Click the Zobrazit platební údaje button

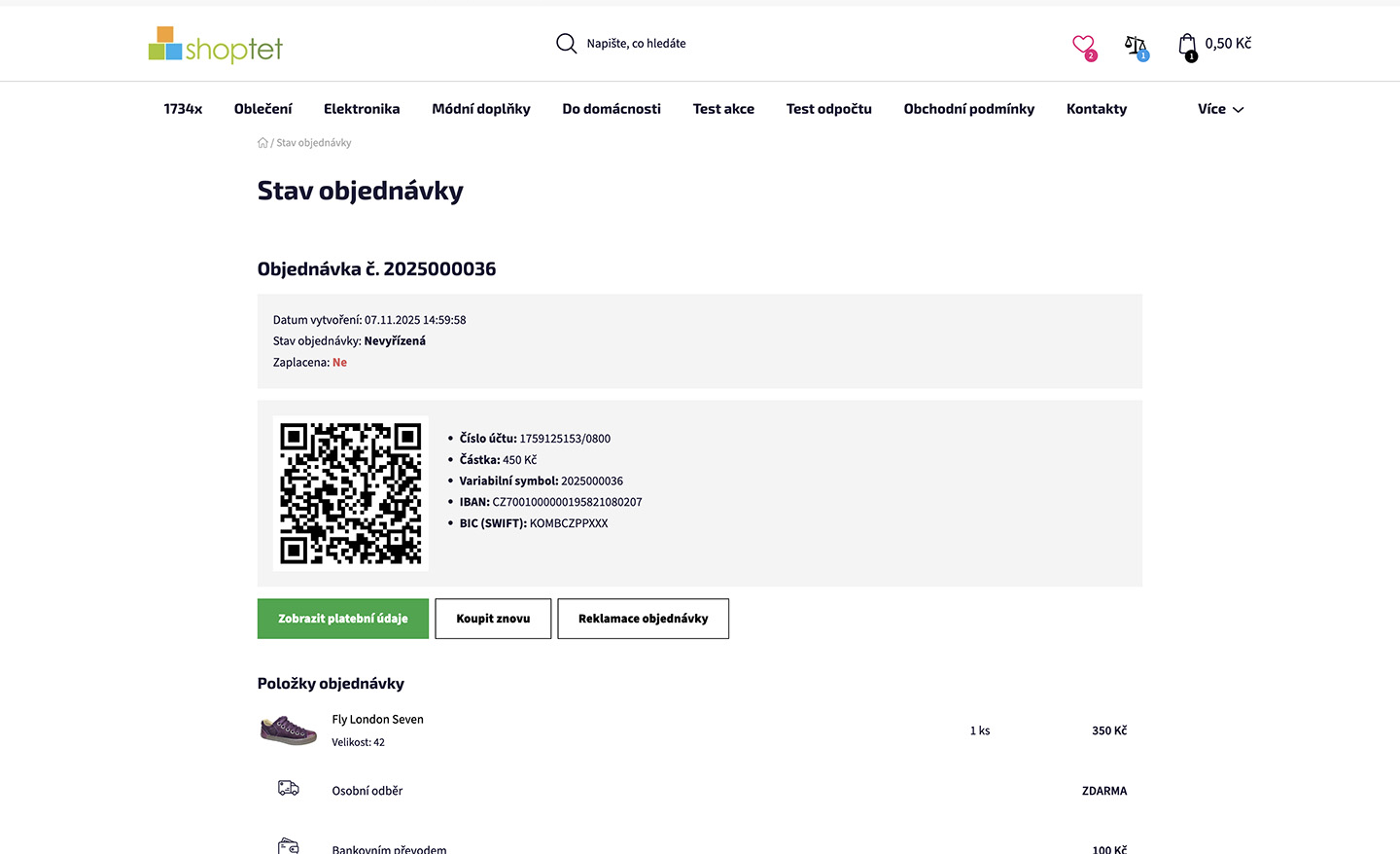pos(343,619)
